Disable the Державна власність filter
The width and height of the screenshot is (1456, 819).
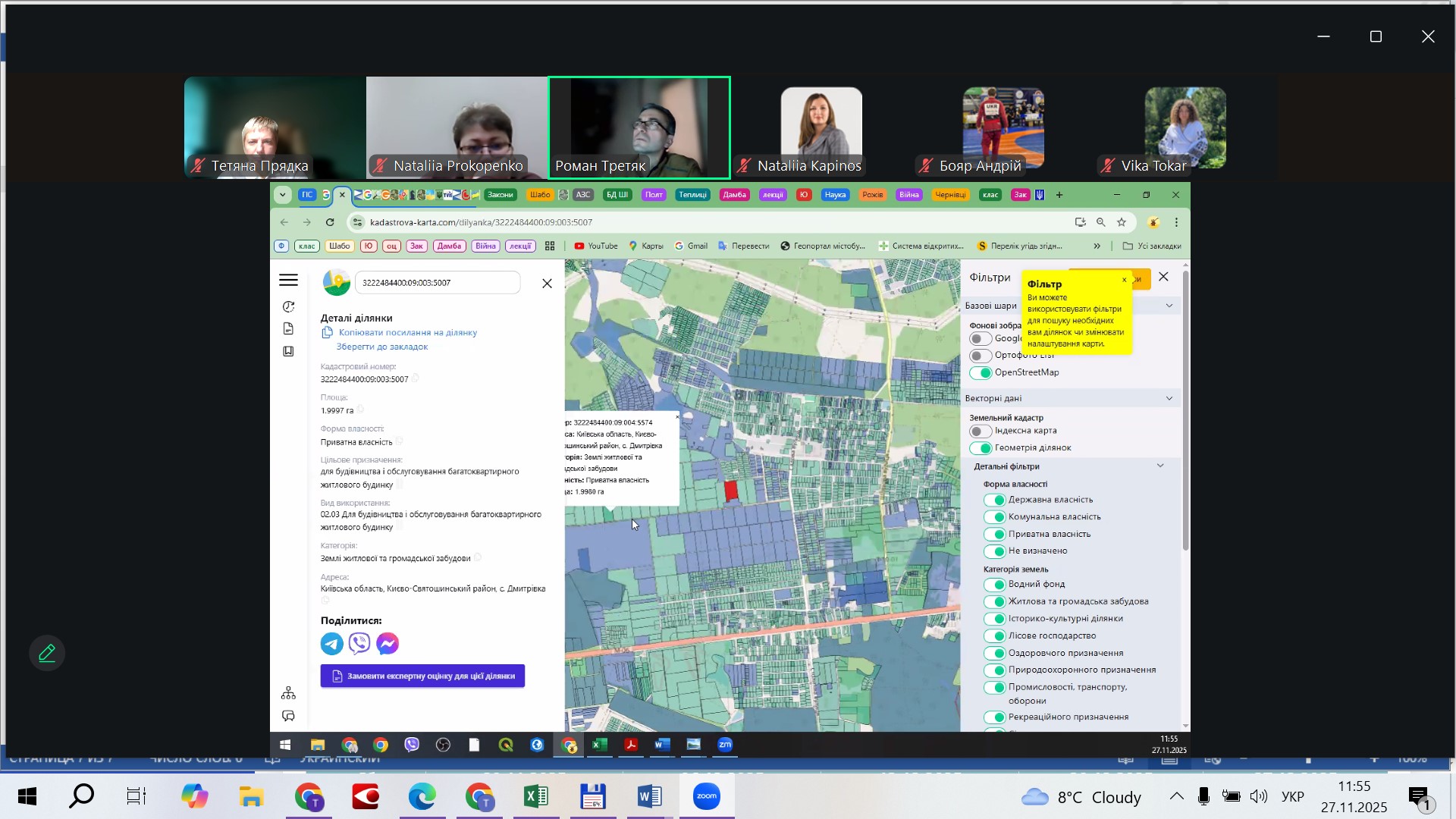click(994, 500)
